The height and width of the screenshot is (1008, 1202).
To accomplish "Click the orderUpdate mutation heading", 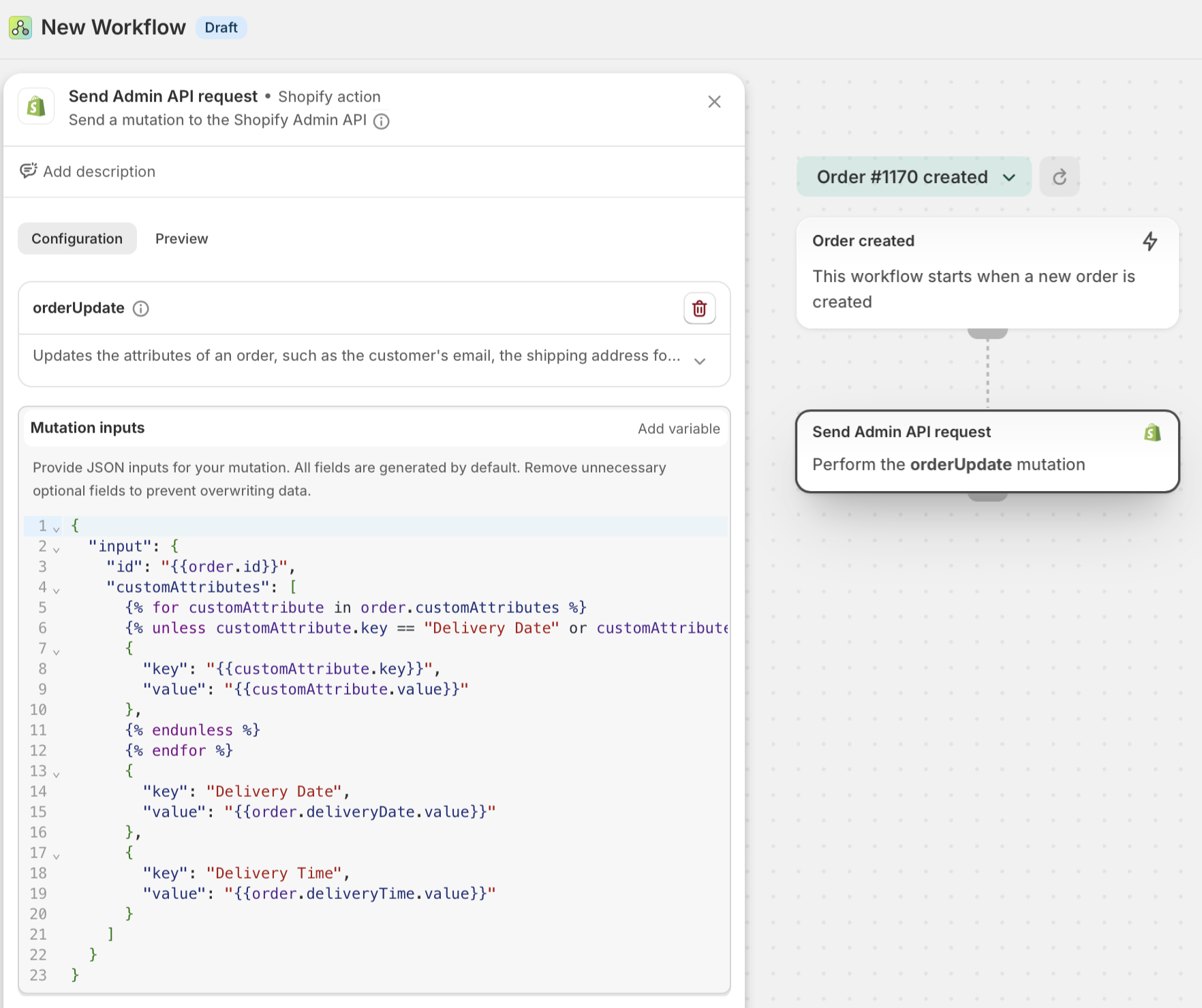I will tap(78, 308).
